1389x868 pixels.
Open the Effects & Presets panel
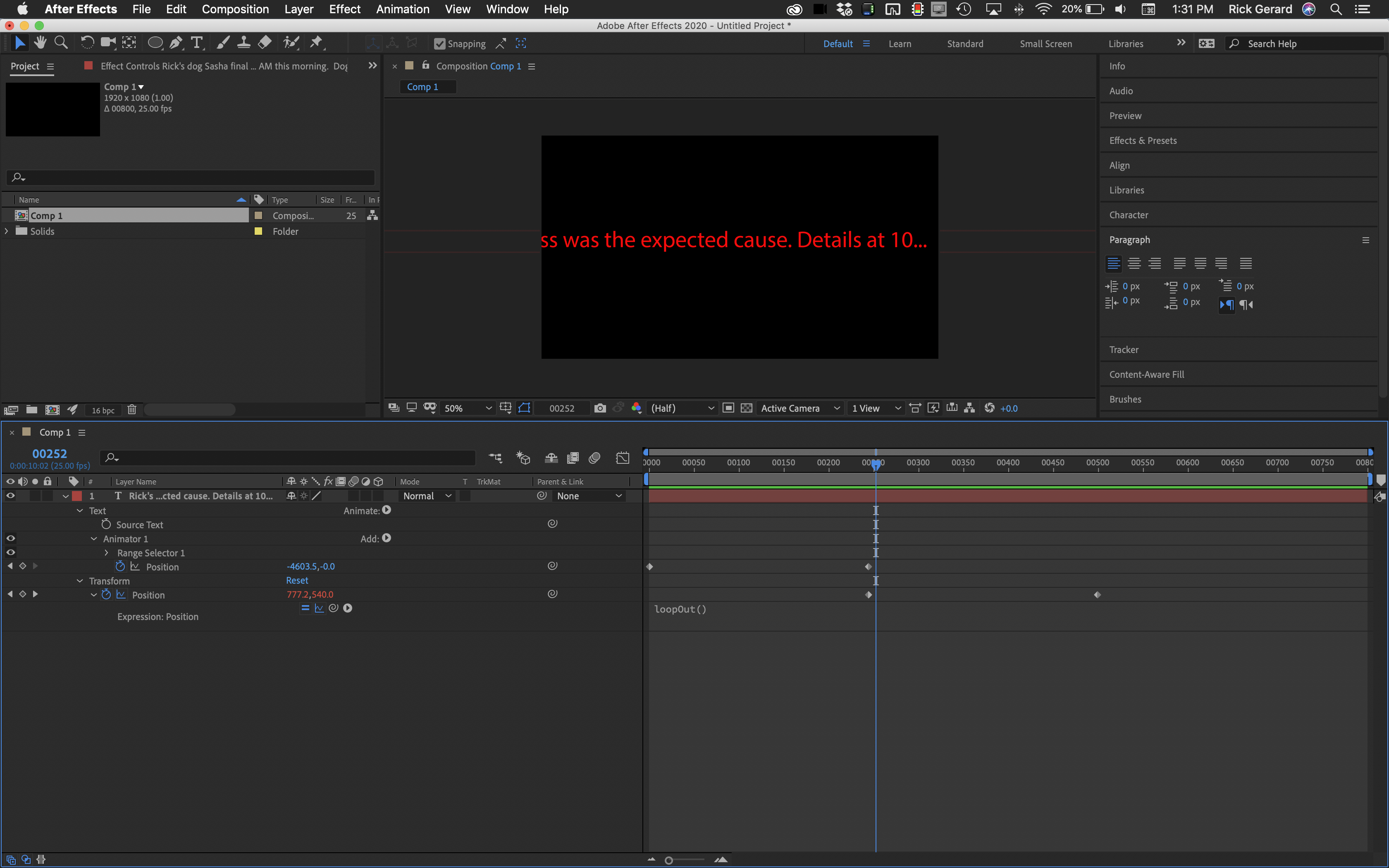1143,141
